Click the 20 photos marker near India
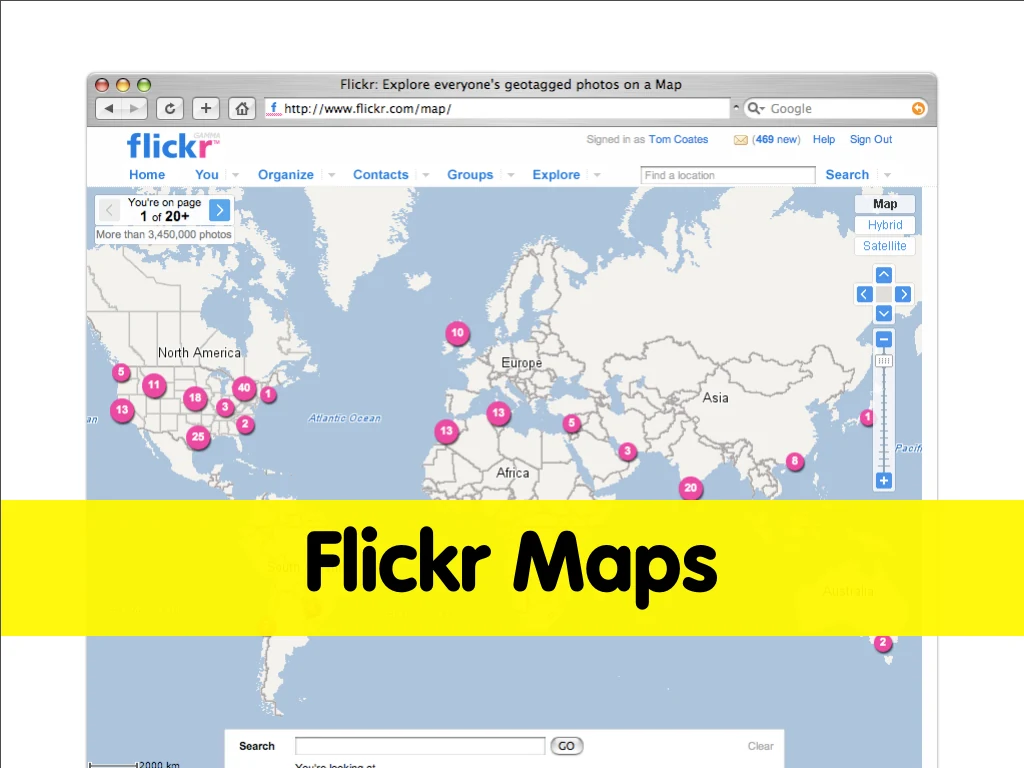 pyautogui.click(x=690, y=488)
